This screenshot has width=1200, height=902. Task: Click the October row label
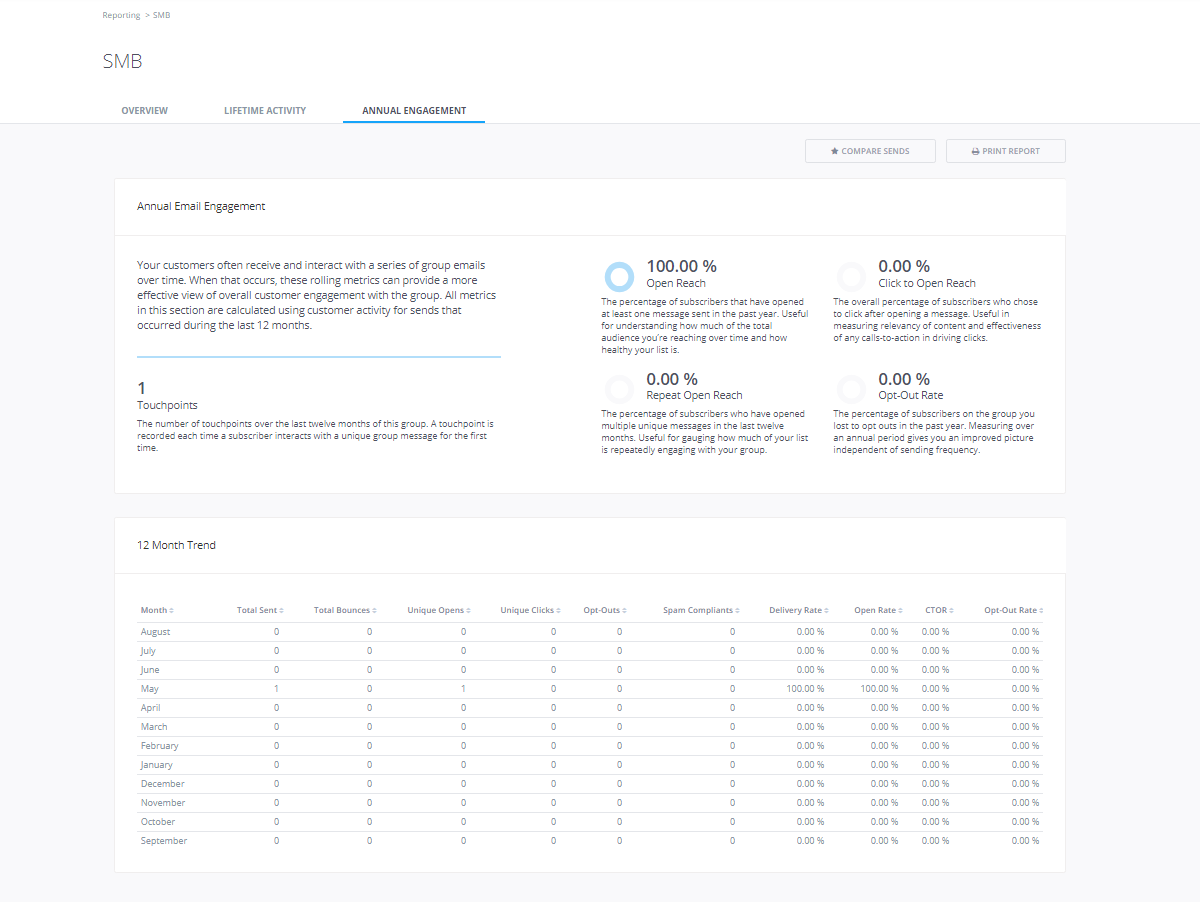click(158, 822)
